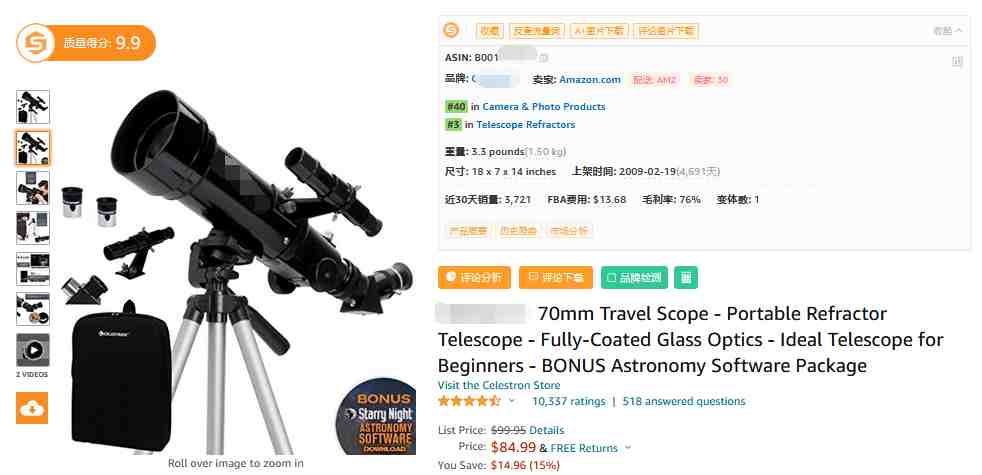Click the green 品牌检测 brand check button
This screenshot has width=982, height=475.
pyautogui.click(x=634, y=278)
